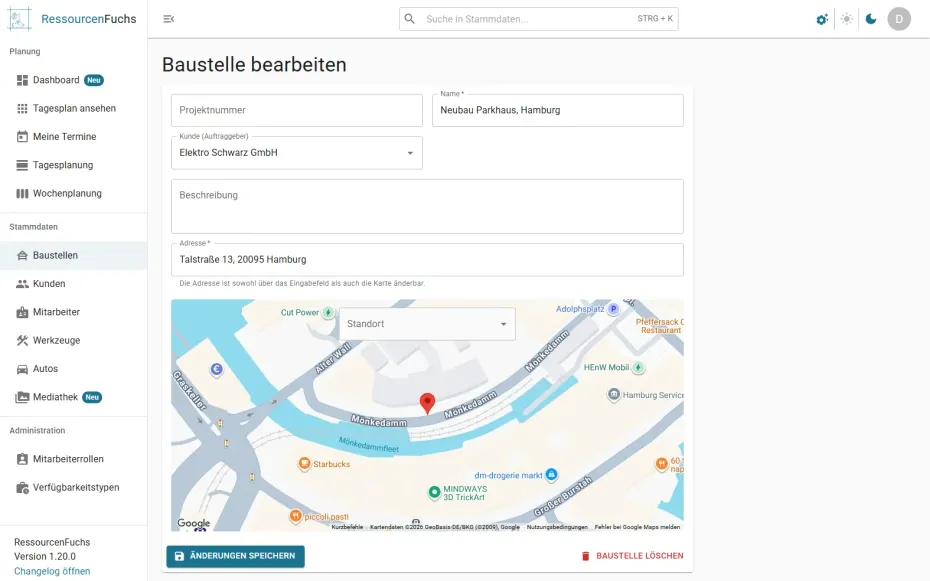Click the Kurzbefehle map link

(348, 526)
